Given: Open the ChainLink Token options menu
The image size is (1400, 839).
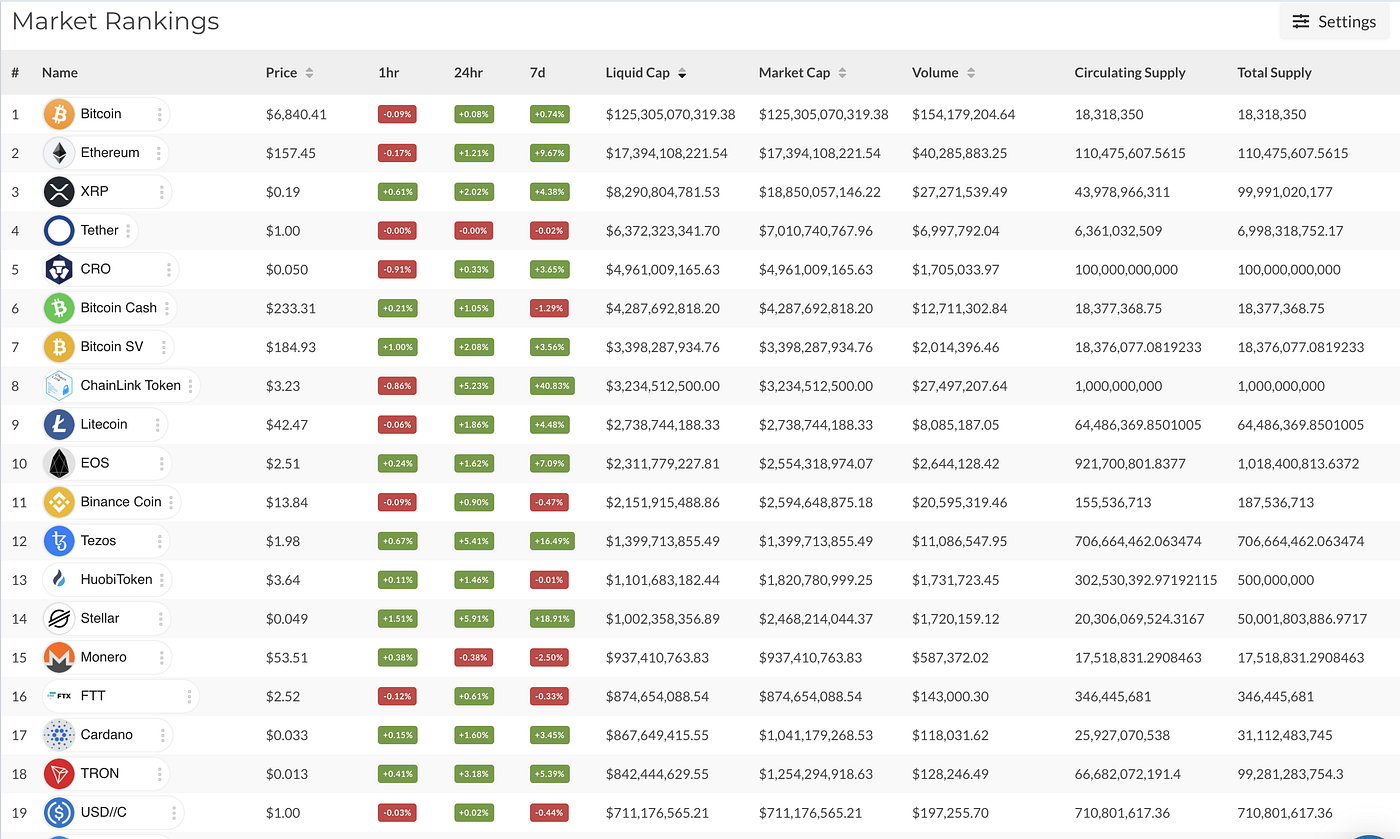Looking at the screenshot, I should tap(190, 386).
